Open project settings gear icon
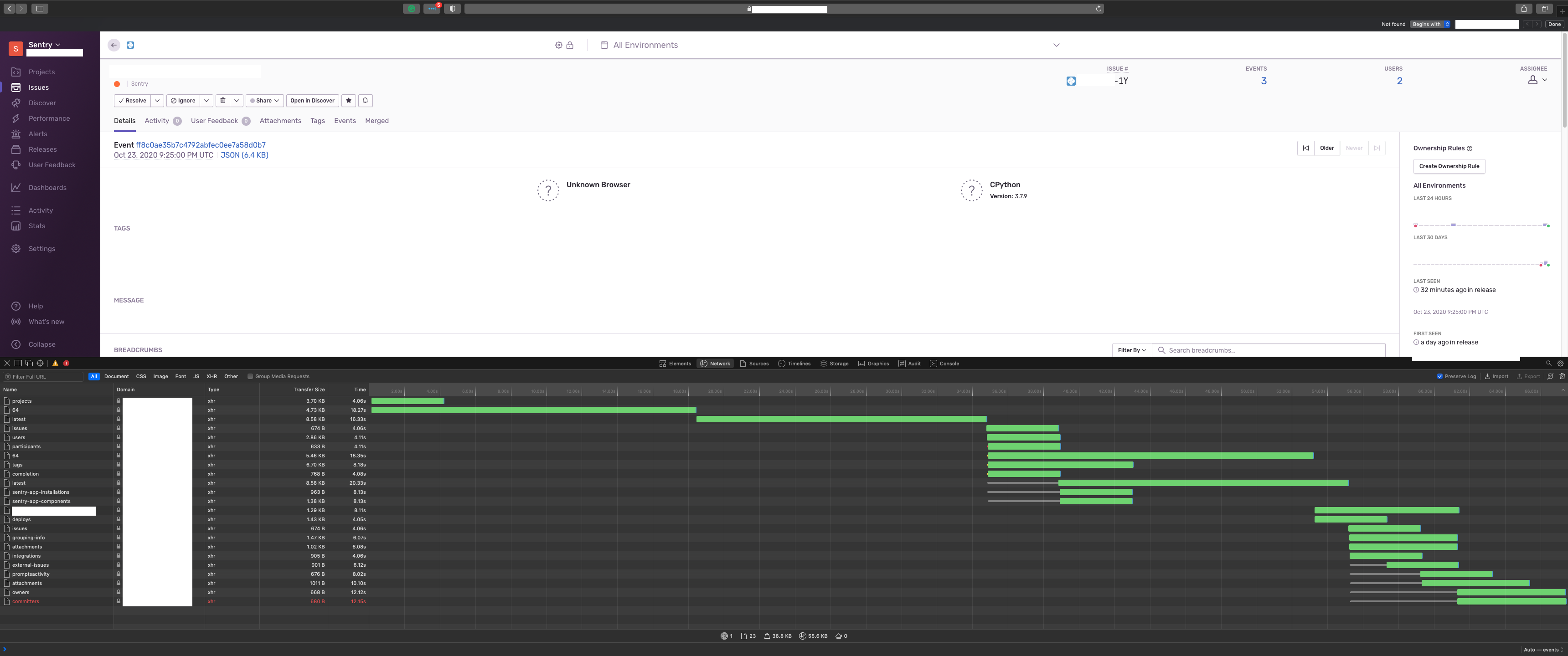This screenshot has height=656, width=1568. 559,45
